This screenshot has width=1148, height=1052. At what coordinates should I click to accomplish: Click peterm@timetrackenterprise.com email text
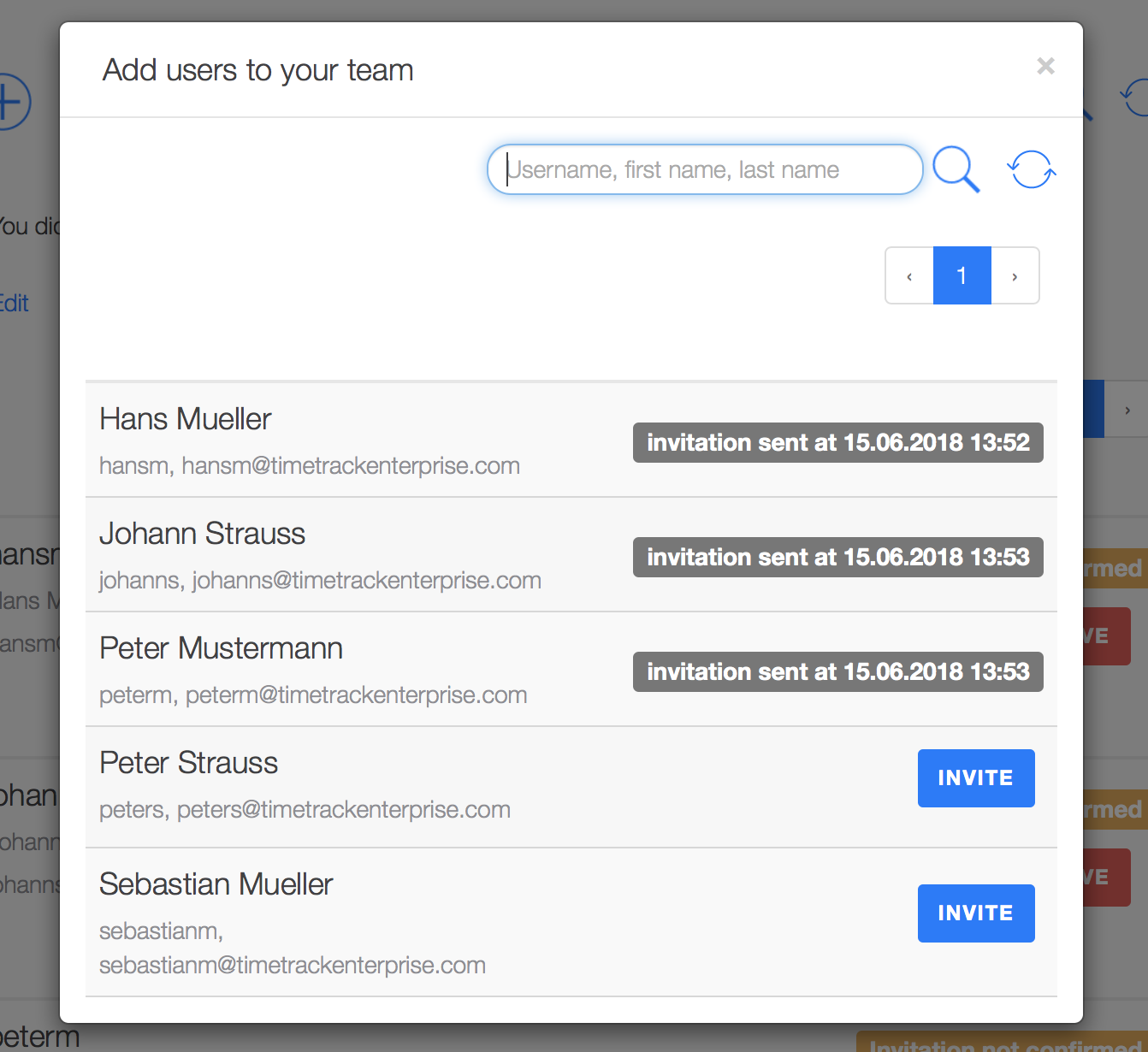[x=357, y=695]
